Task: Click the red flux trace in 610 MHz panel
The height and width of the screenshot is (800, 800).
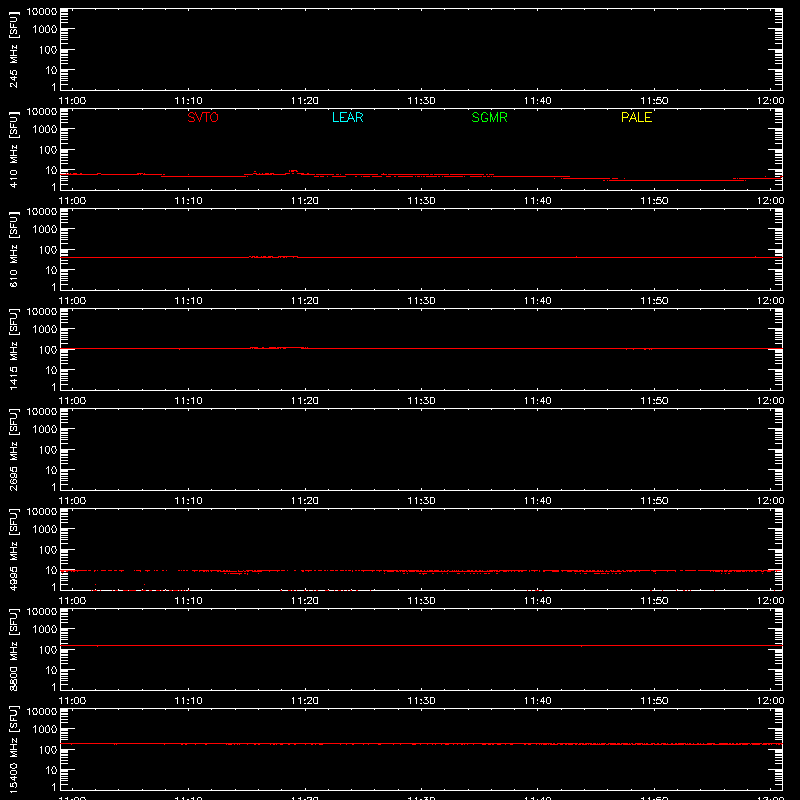Action: [x=421, y=257]
